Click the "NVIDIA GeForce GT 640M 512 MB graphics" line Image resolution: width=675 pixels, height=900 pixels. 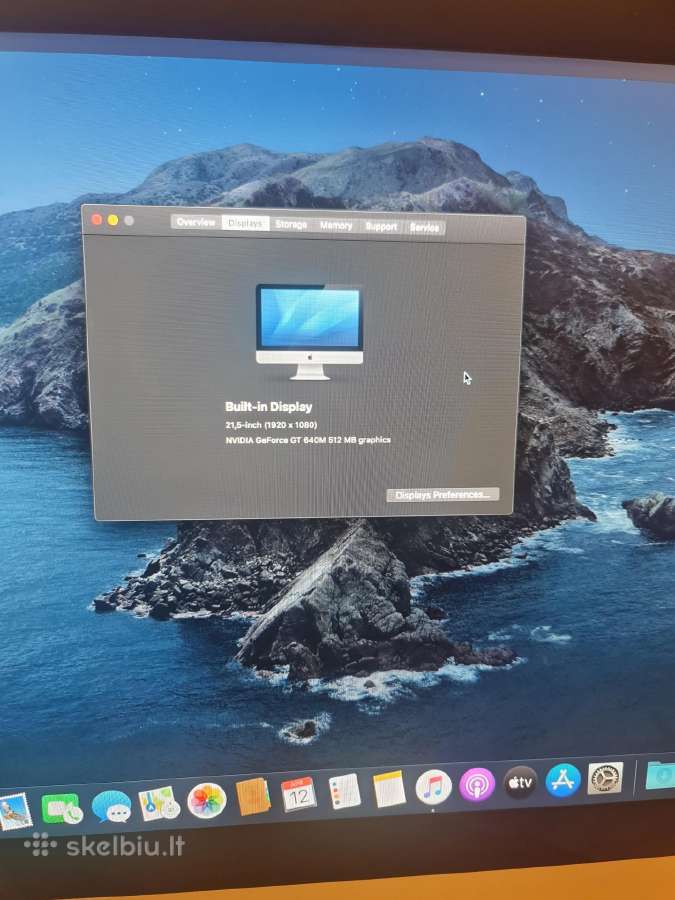click(308, 440)
